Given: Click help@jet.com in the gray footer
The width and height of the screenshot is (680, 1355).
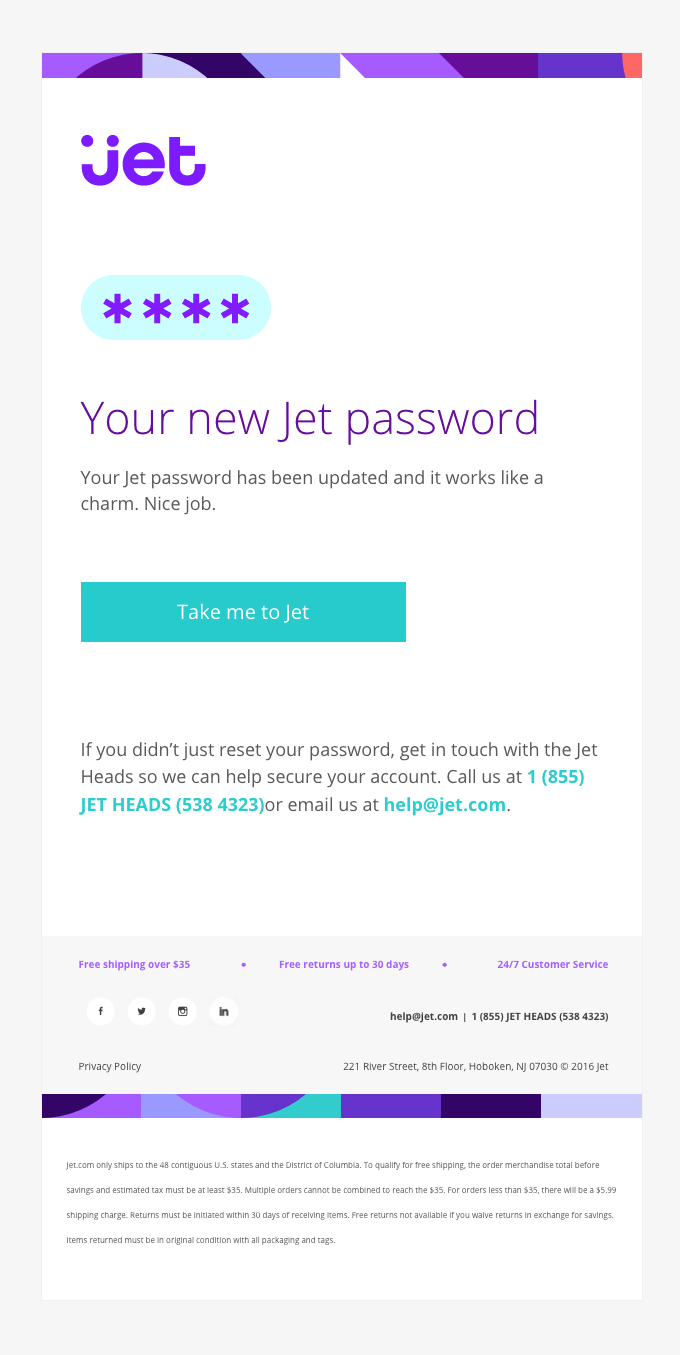Looking at the screenshot, I should click(x=424, y=1017).
